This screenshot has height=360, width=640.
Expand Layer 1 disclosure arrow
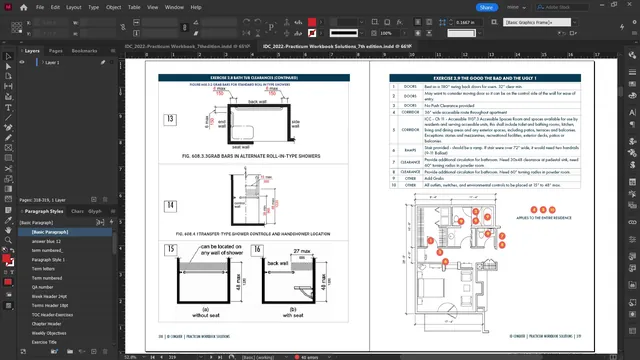tap(42, 62)
